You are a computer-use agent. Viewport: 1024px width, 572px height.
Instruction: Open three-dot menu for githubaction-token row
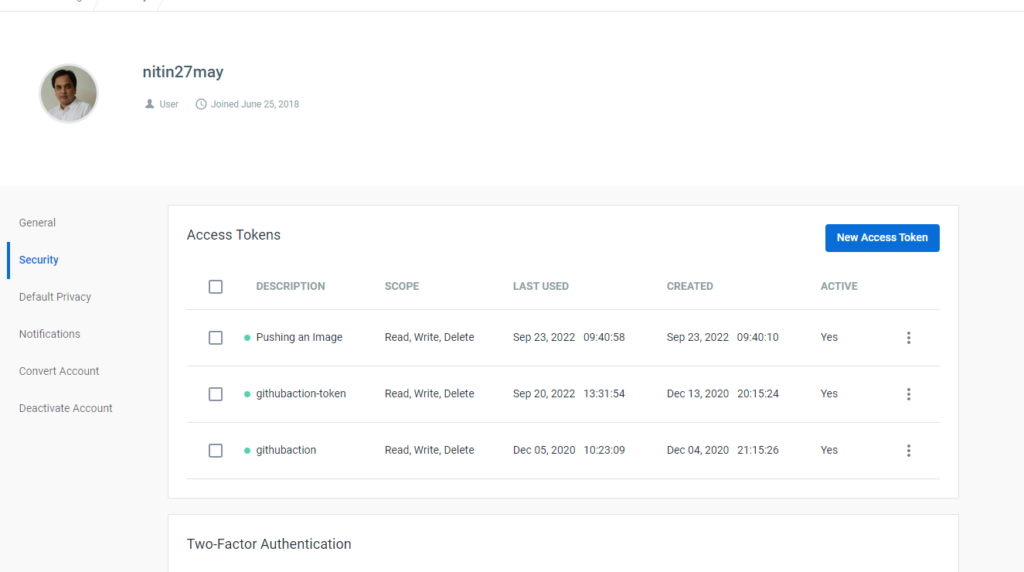(x=908, y=394)
